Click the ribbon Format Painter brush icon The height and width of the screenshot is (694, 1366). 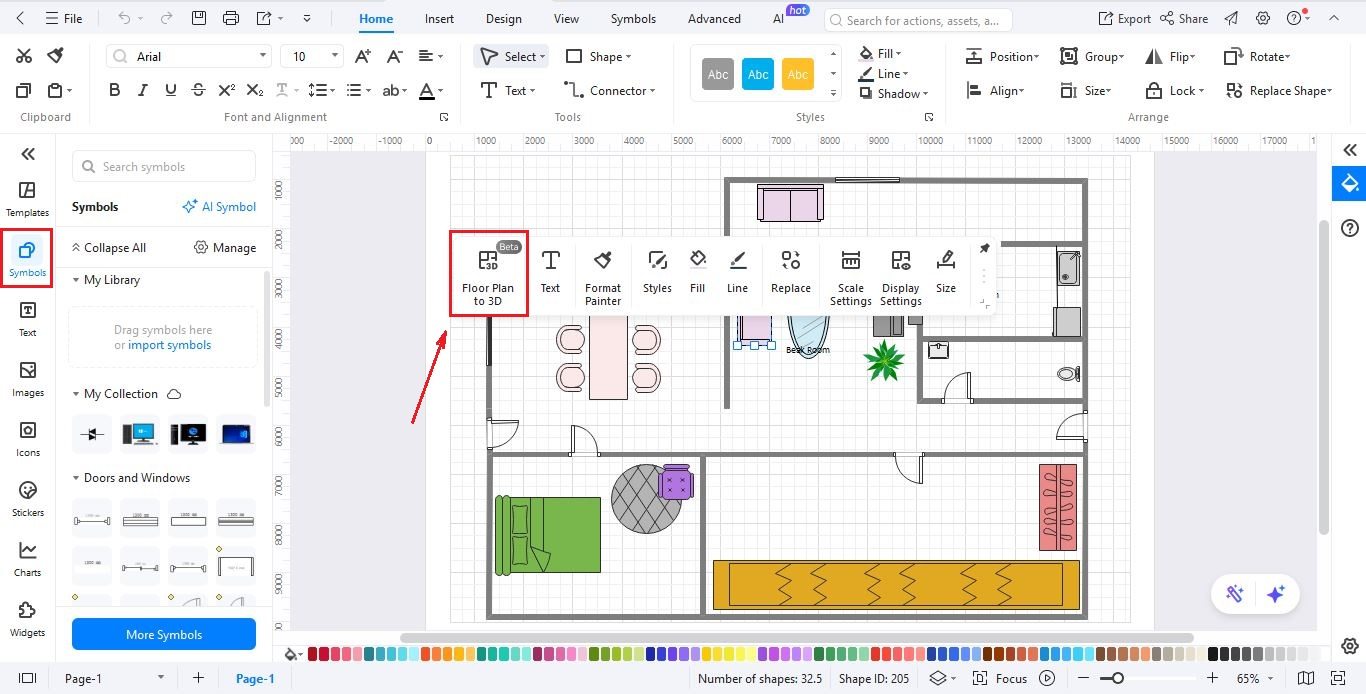click(x=56, y=56)
